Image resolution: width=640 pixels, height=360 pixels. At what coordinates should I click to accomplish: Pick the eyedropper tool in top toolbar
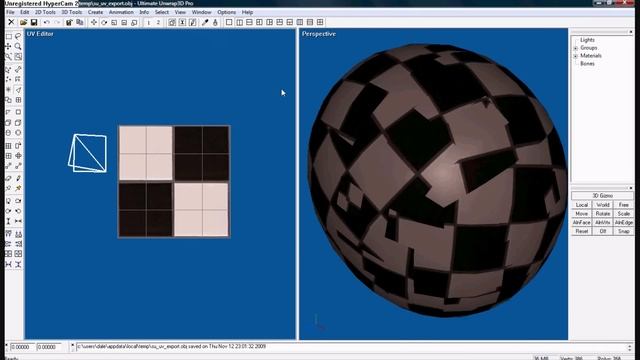[205, 22]
